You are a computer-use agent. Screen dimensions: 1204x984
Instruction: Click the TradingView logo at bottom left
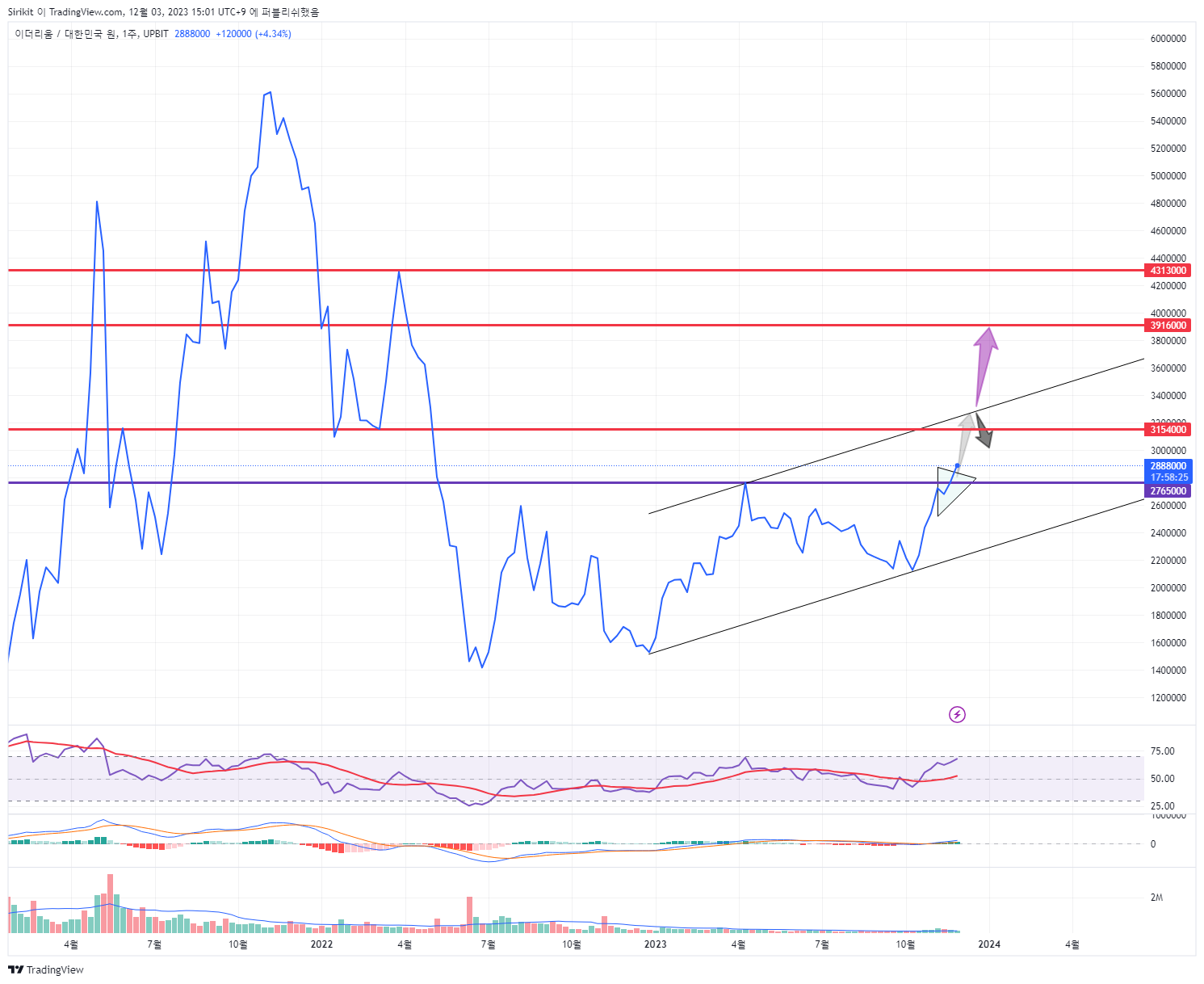pyautogui.click(x=46, y=969)
